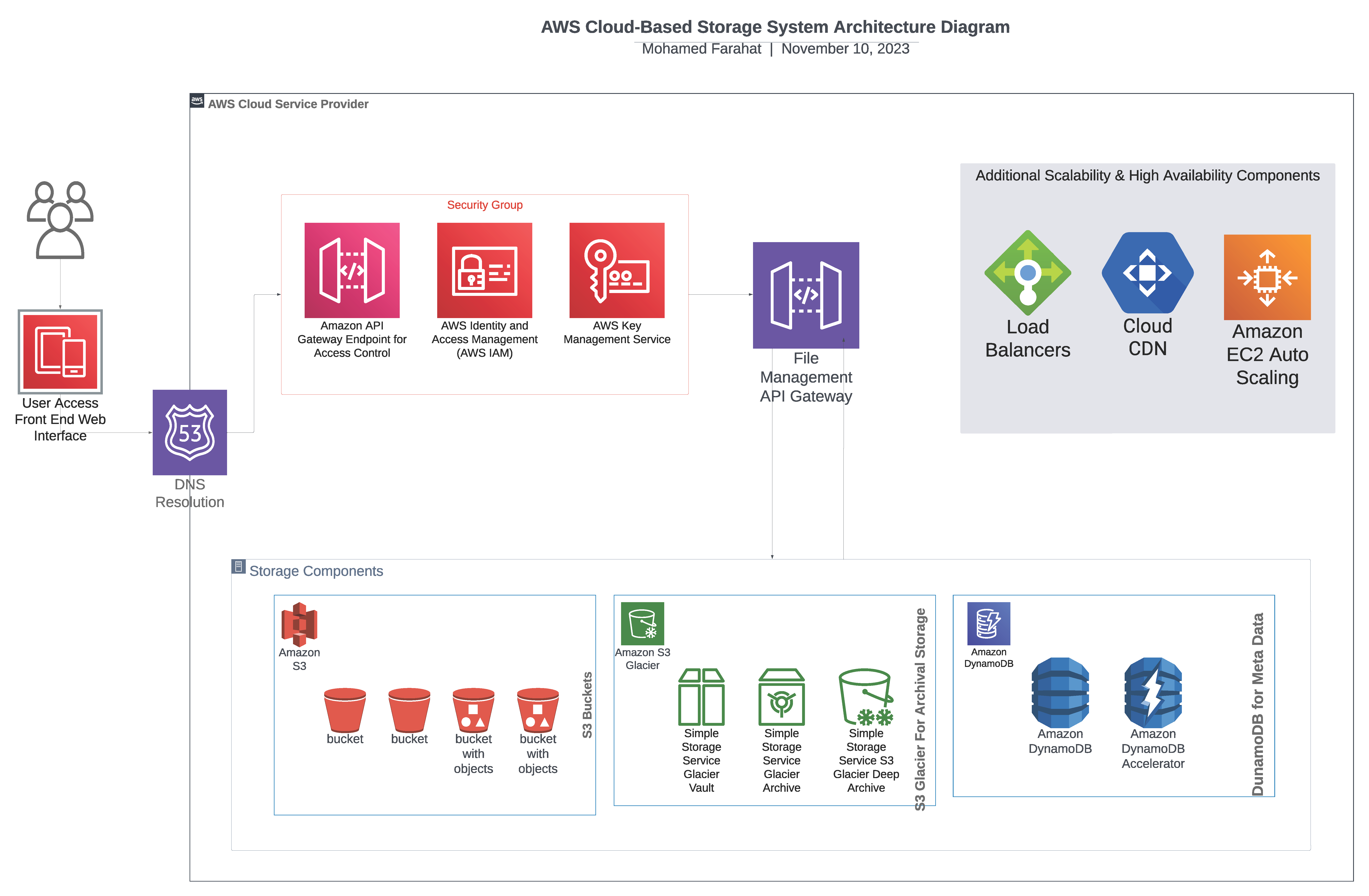Select the small Amazon DynamoDB purple icon
The width and height of the screenshot is (1369, 896).
pos(989,623)
